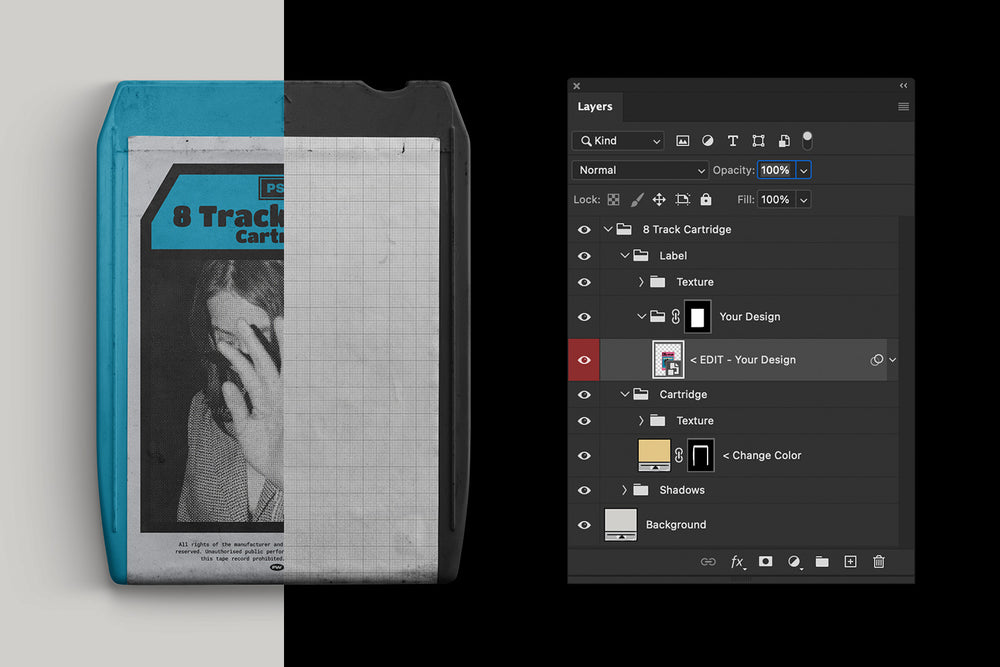1000x667 pixels.
Task: Click the Opacity value field
Action: 775,170
